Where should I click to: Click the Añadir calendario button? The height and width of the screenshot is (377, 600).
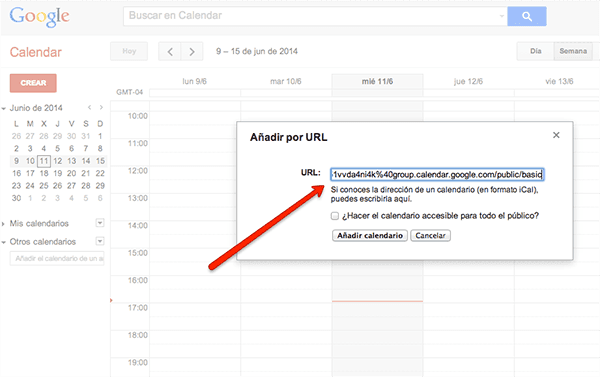coord(370,235)
